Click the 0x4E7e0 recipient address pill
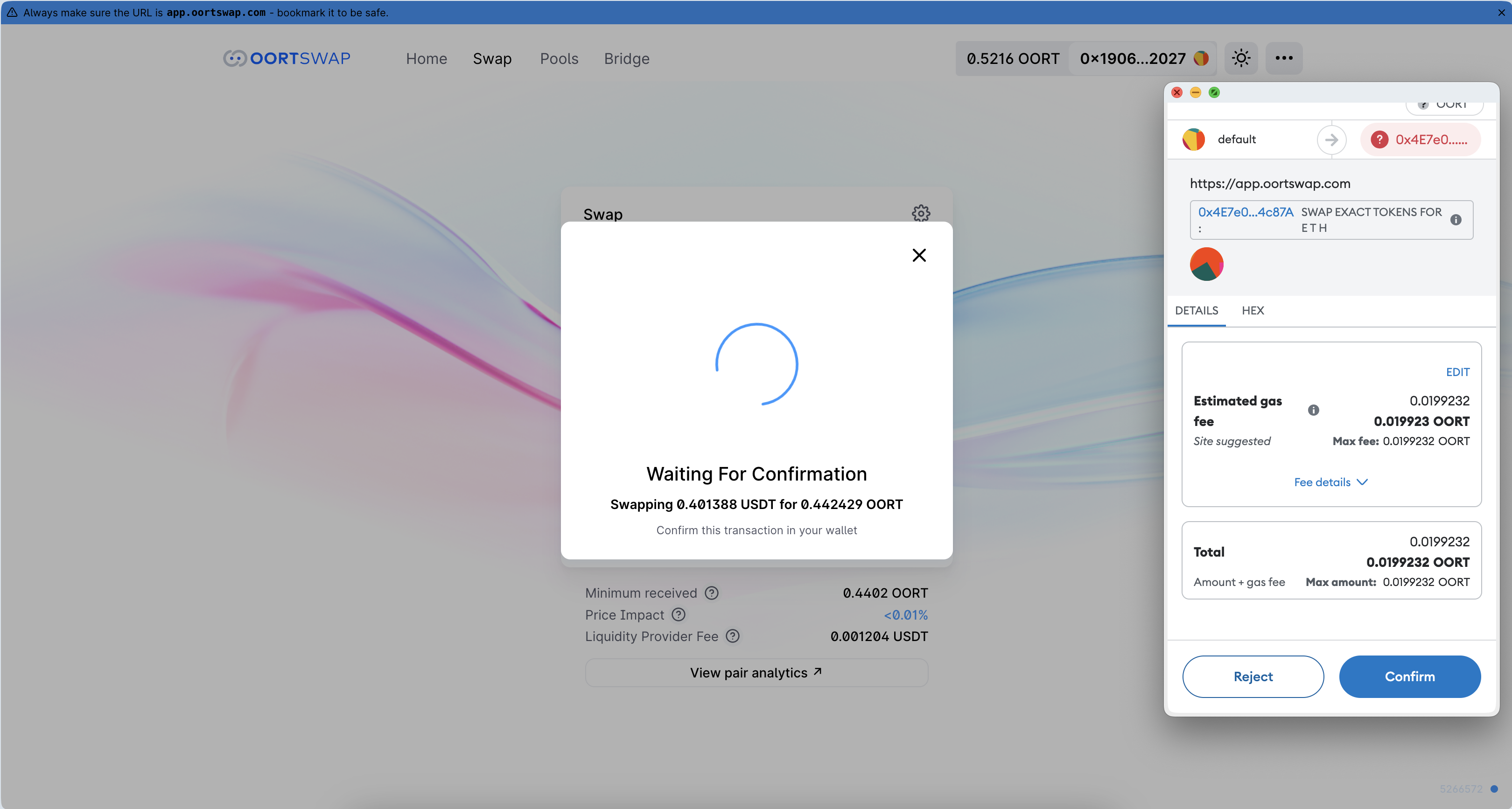This screenshot has height=809, width=1512. click(x=1421, y=139)
